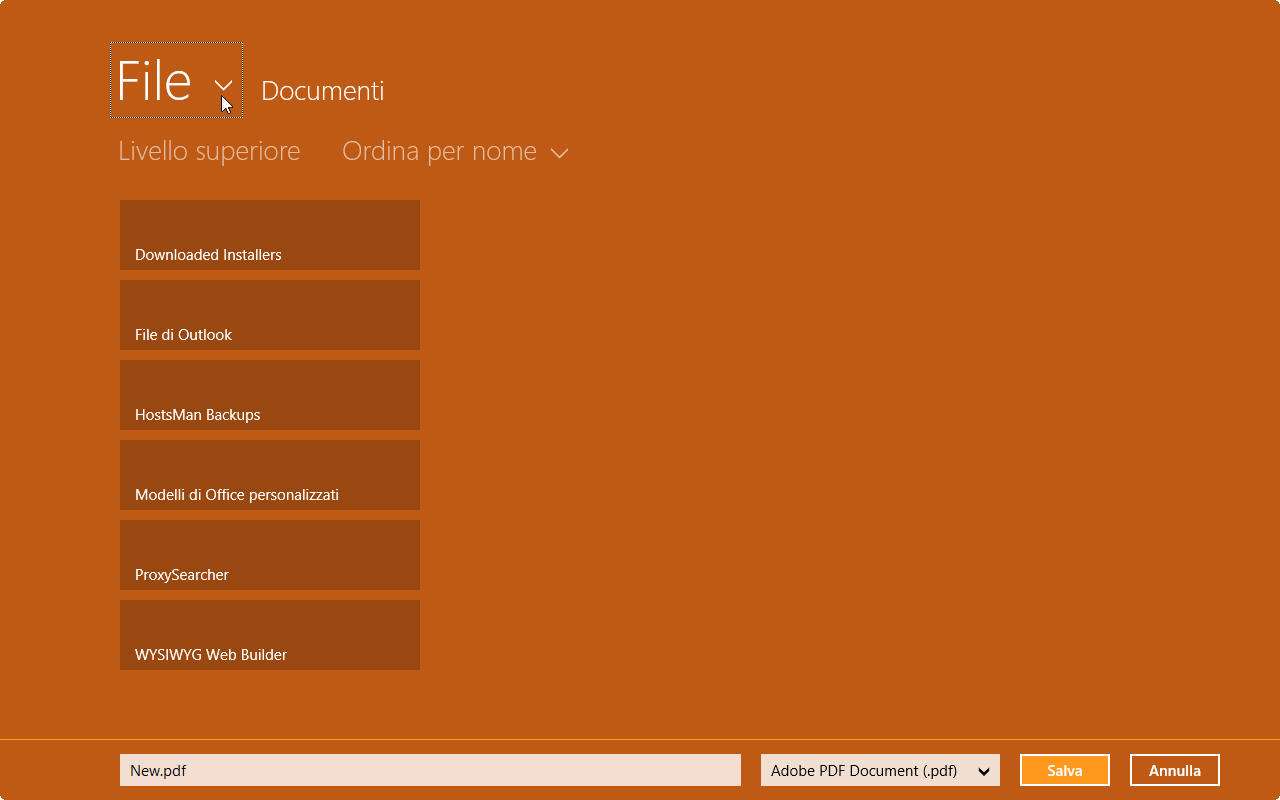
Task: Click the Documenti location label
Action: pyautogui.click(x=322, y=91)
